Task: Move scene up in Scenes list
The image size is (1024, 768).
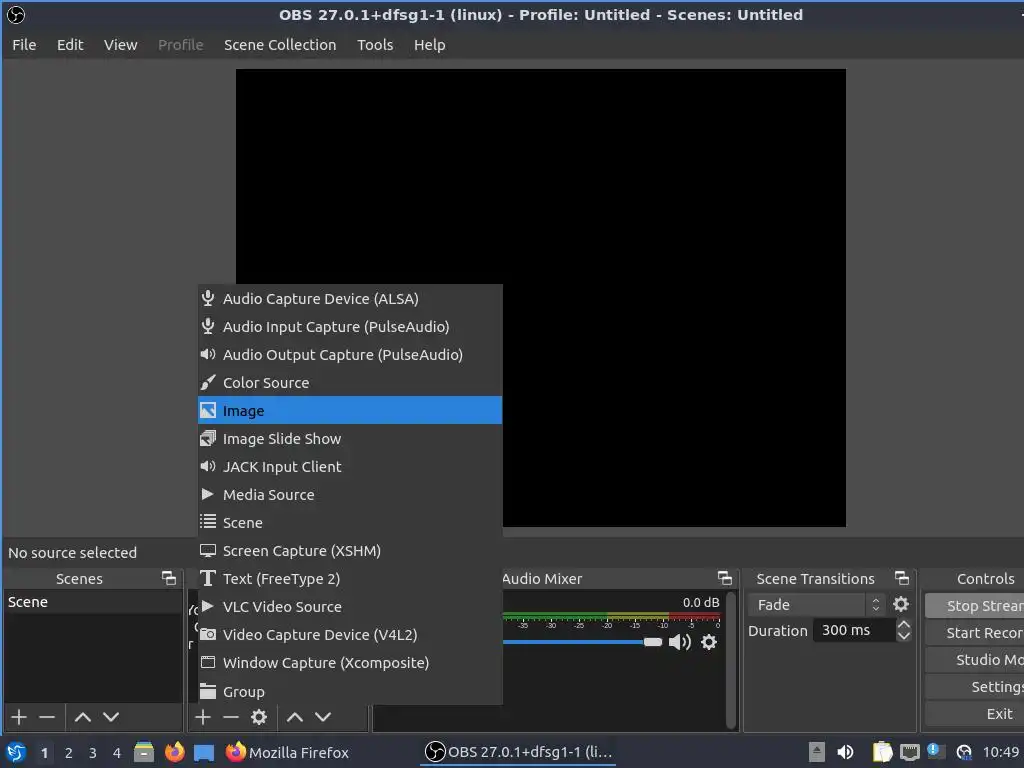Action: click(83, 717)
